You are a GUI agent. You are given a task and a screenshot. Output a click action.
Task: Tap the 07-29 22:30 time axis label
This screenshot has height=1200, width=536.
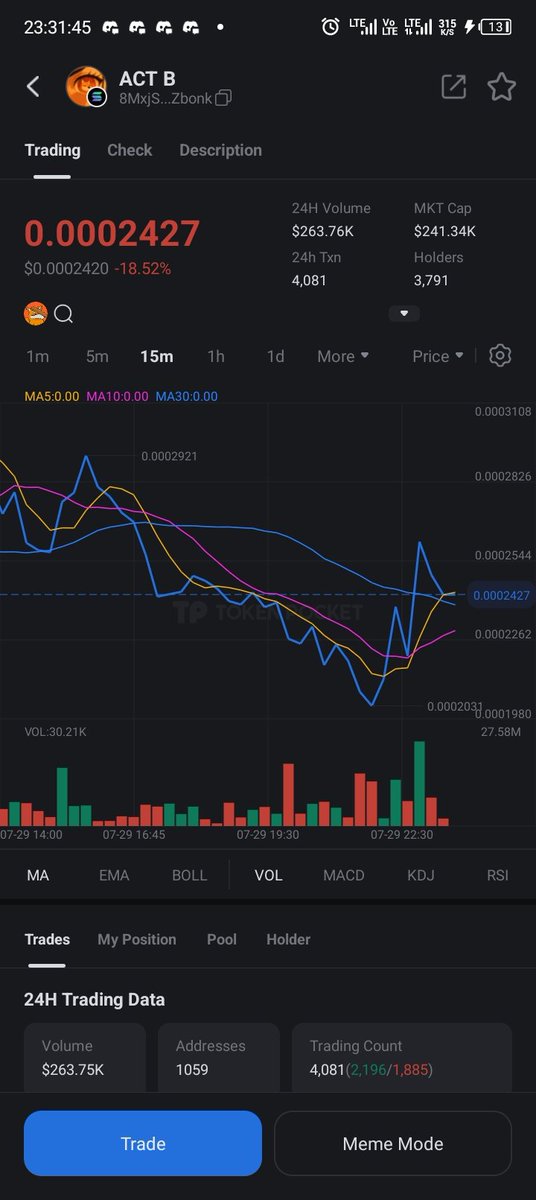point(401,834)
